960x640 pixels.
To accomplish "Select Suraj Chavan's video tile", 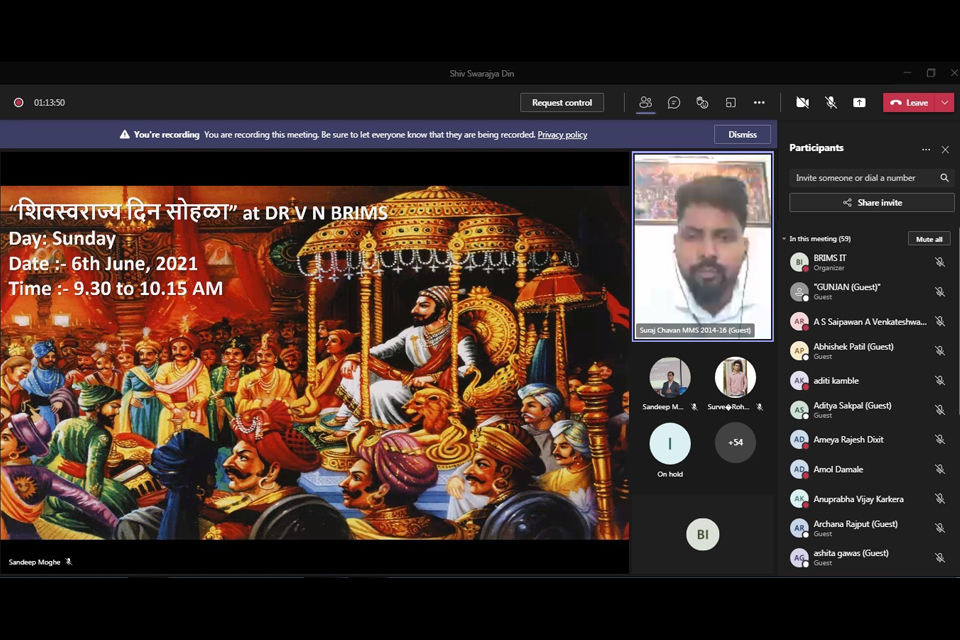I will click(703, 246).
